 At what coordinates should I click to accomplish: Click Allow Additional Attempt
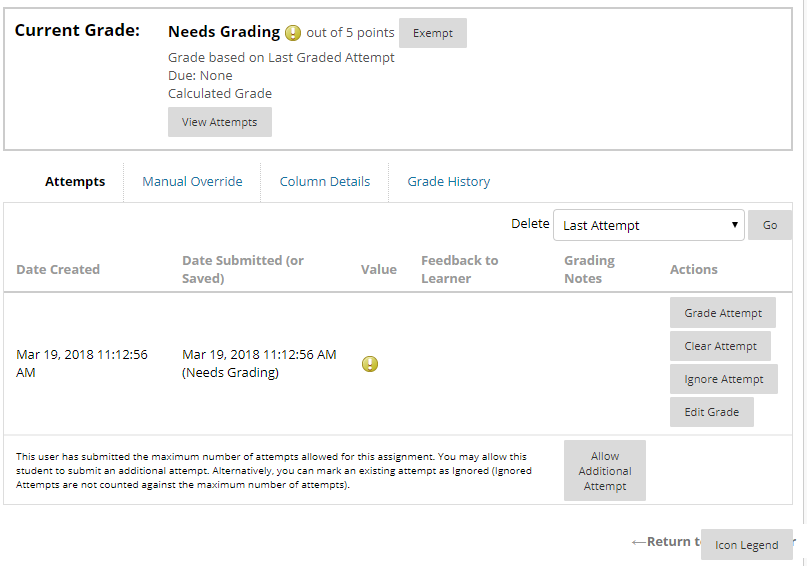[x=605, y=471]
